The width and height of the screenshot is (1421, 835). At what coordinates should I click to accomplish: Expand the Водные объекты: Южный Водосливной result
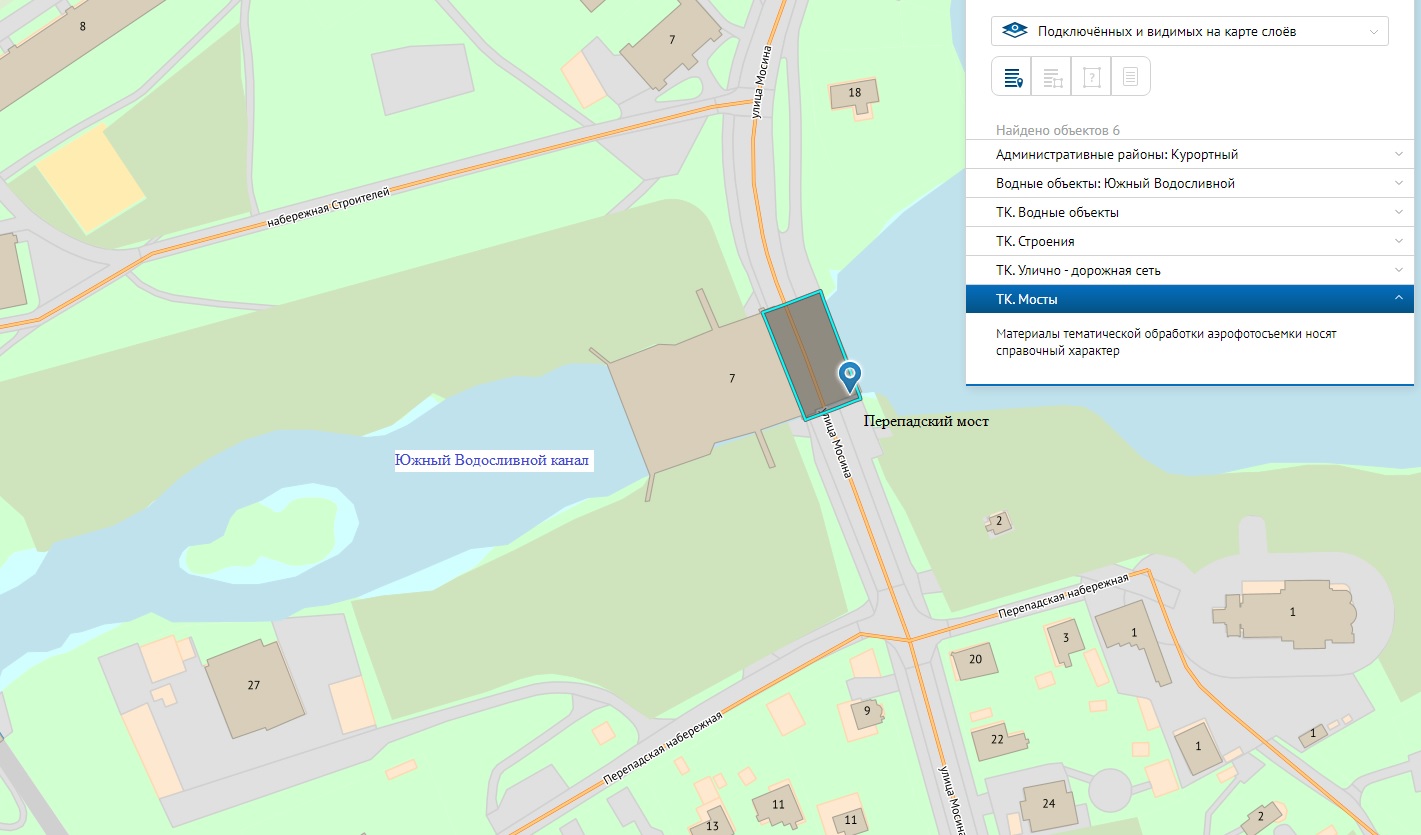1189,184
